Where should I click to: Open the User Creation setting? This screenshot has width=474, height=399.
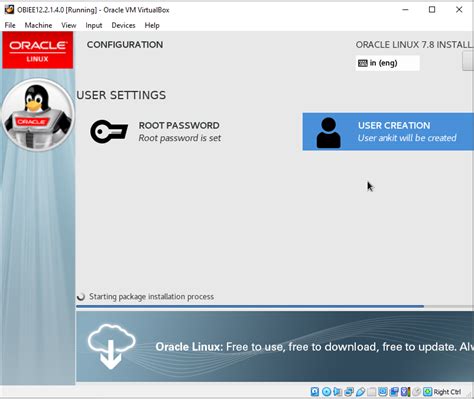tap(388, 132)
